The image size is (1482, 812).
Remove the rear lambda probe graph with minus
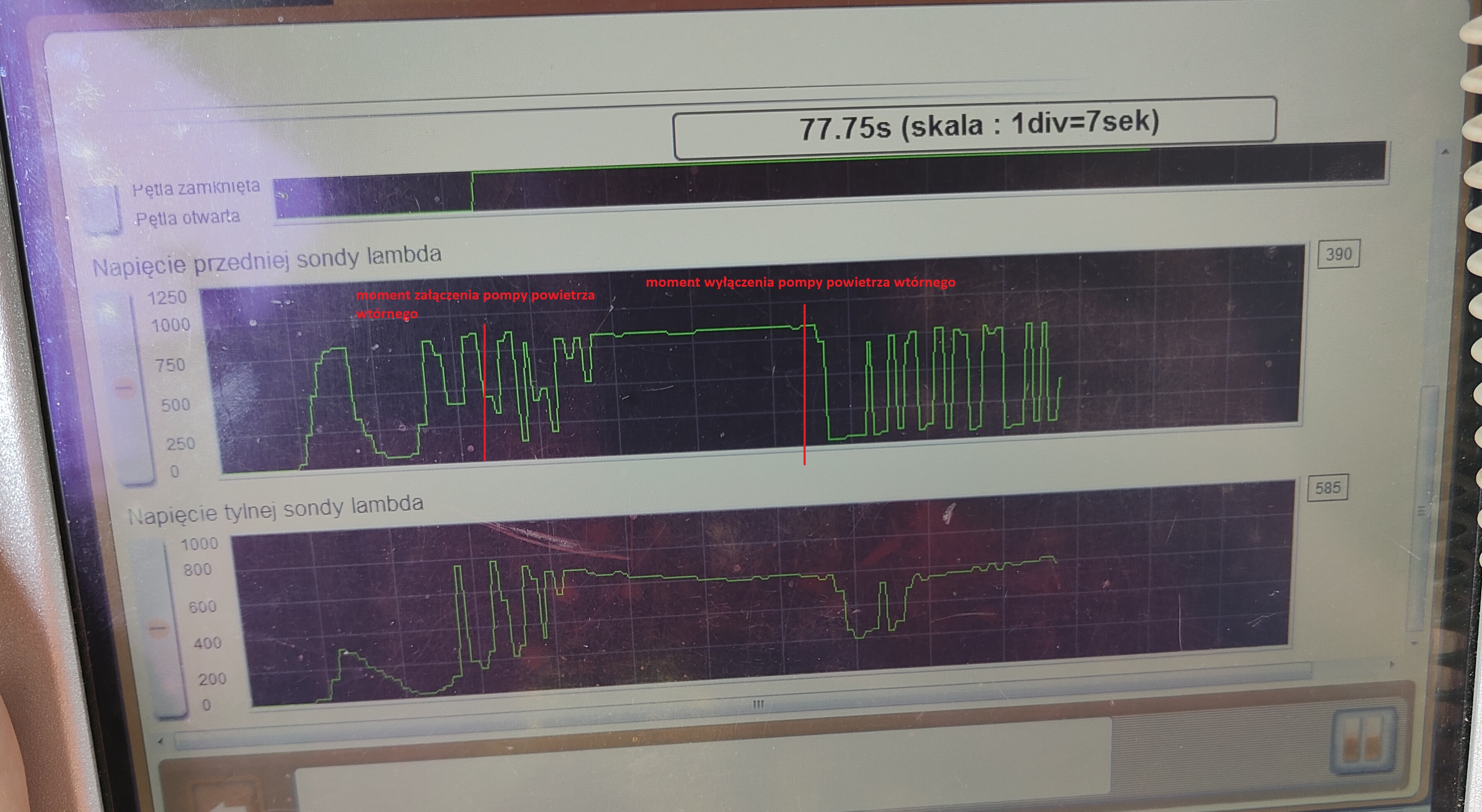[x=158, y=628]
